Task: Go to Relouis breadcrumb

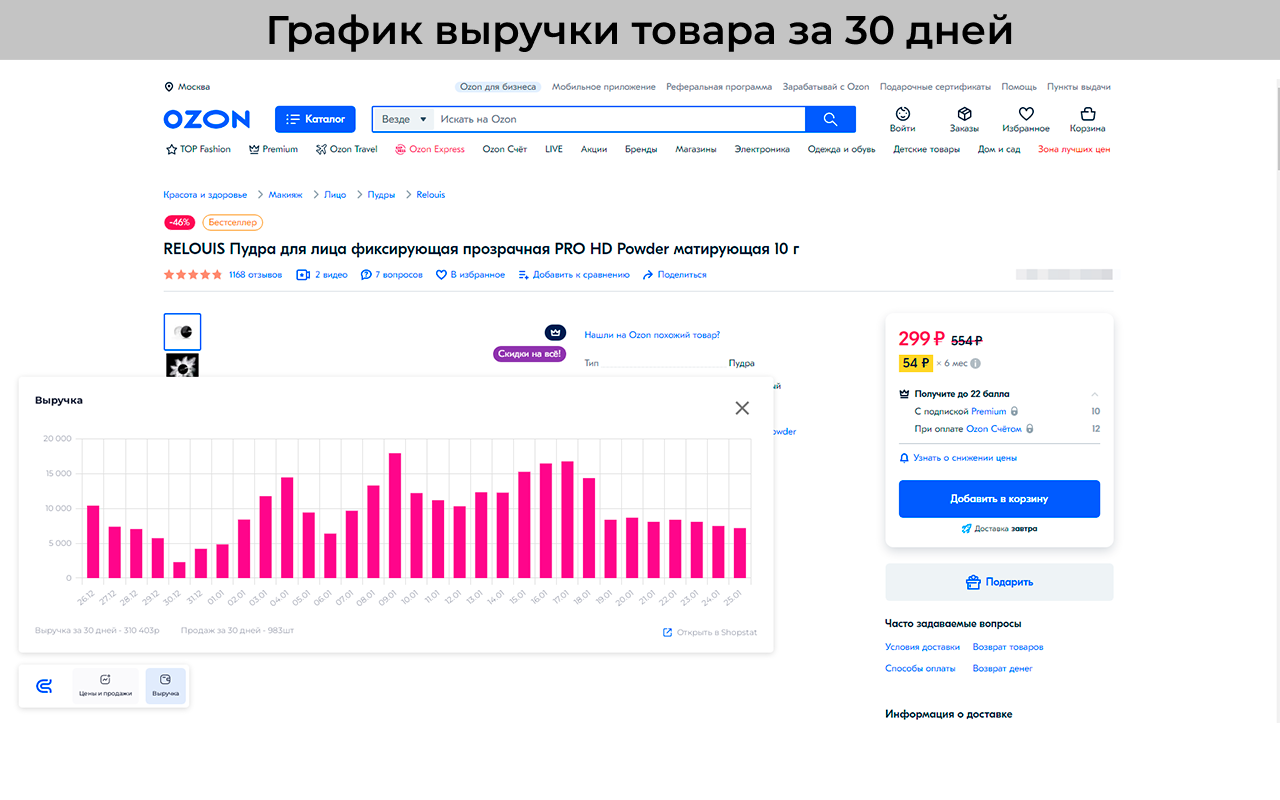Action: (x=431, y=195)
